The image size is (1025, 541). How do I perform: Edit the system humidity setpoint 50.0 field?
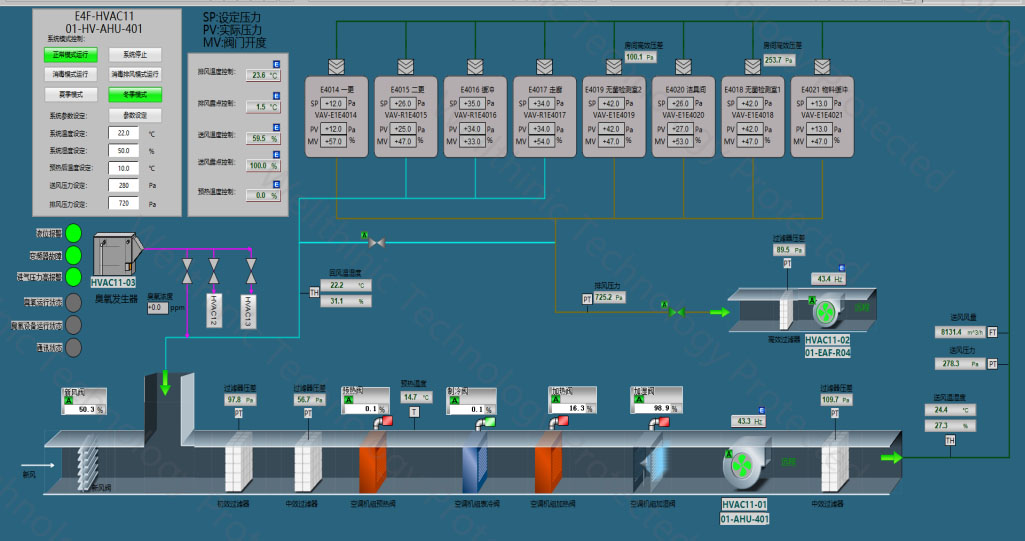pyautogui.click(x=124, y=150)
